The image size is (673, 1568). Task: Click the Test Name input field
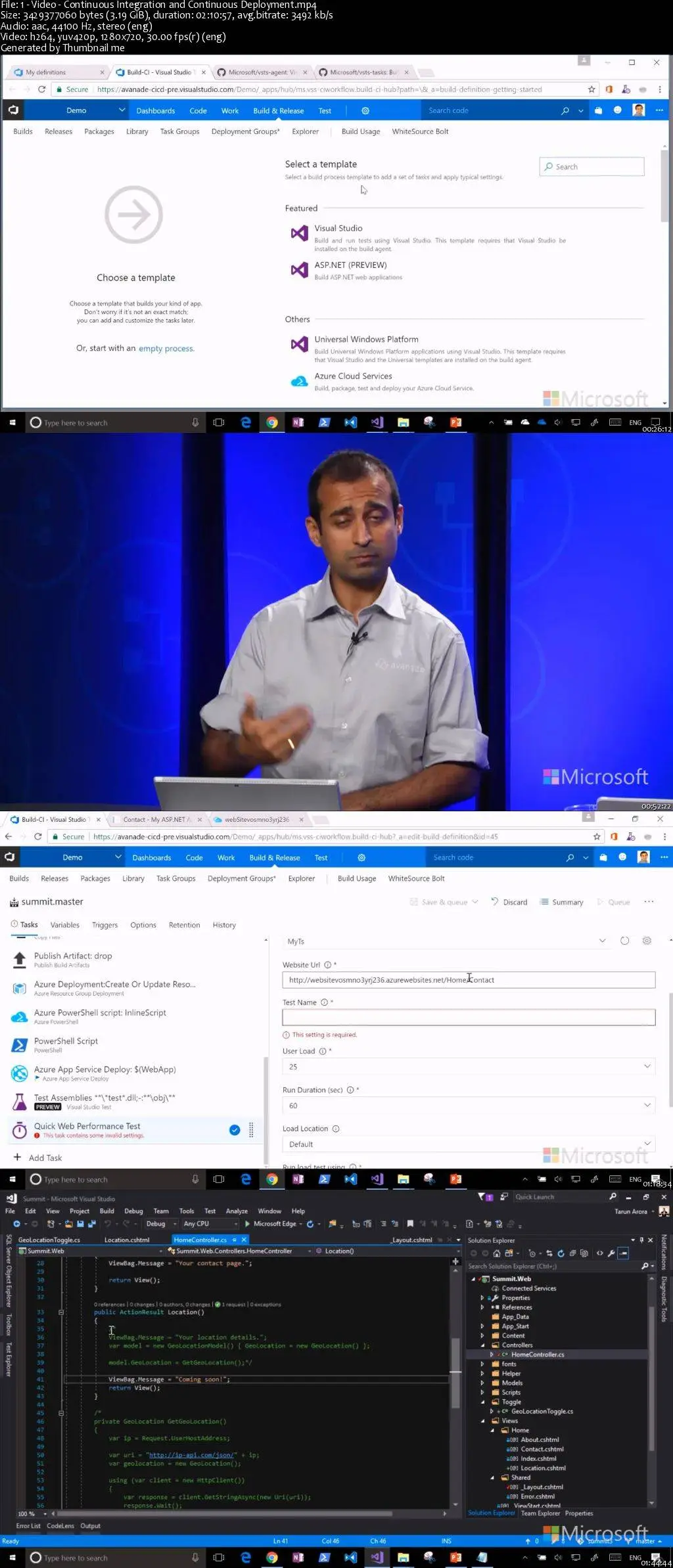[x=469, y=1018]
